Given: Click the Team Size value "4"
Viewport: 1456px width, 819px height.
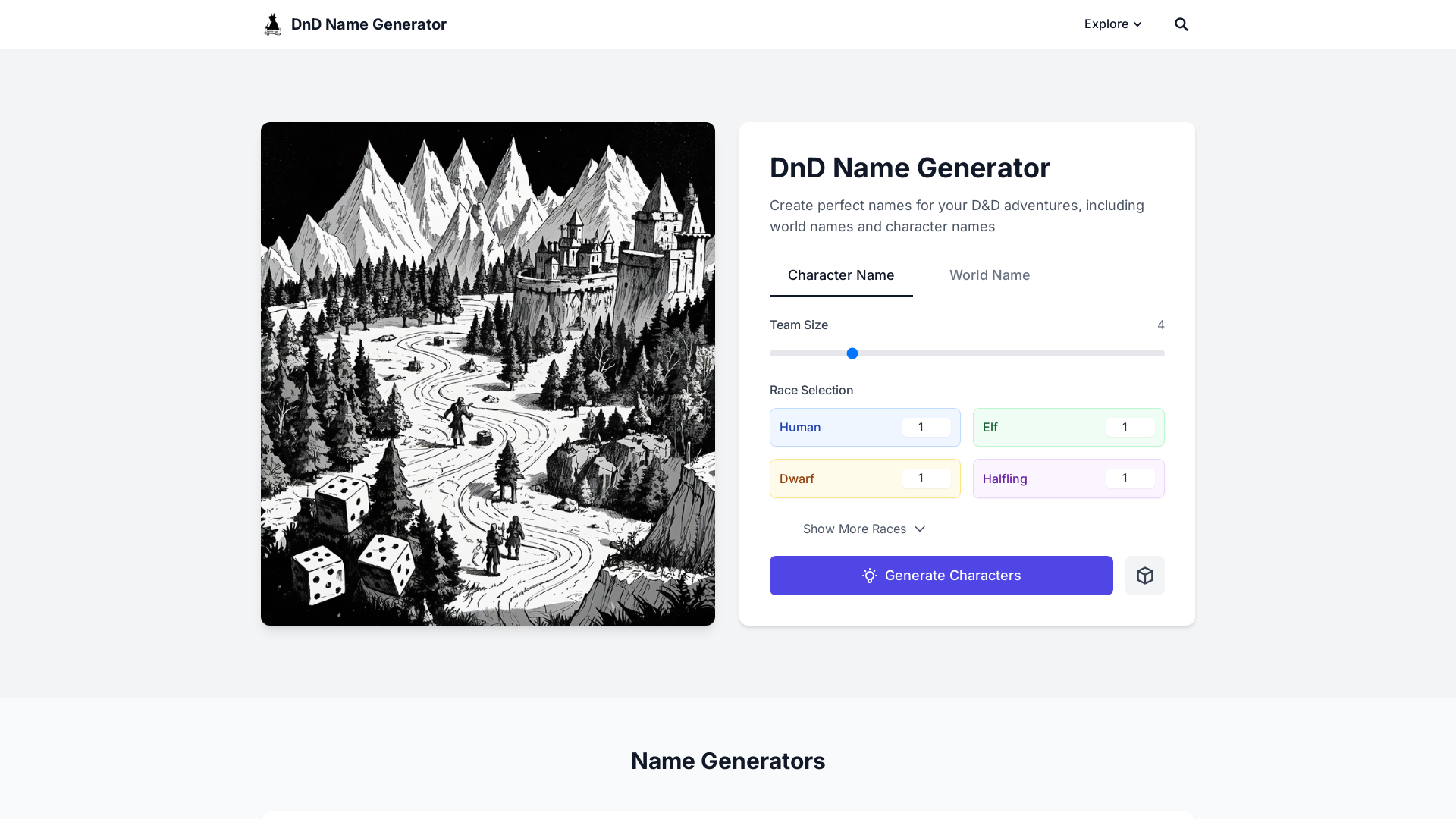Looking at the screenshot, I should pyautogui.click(x=1161, y=325).
